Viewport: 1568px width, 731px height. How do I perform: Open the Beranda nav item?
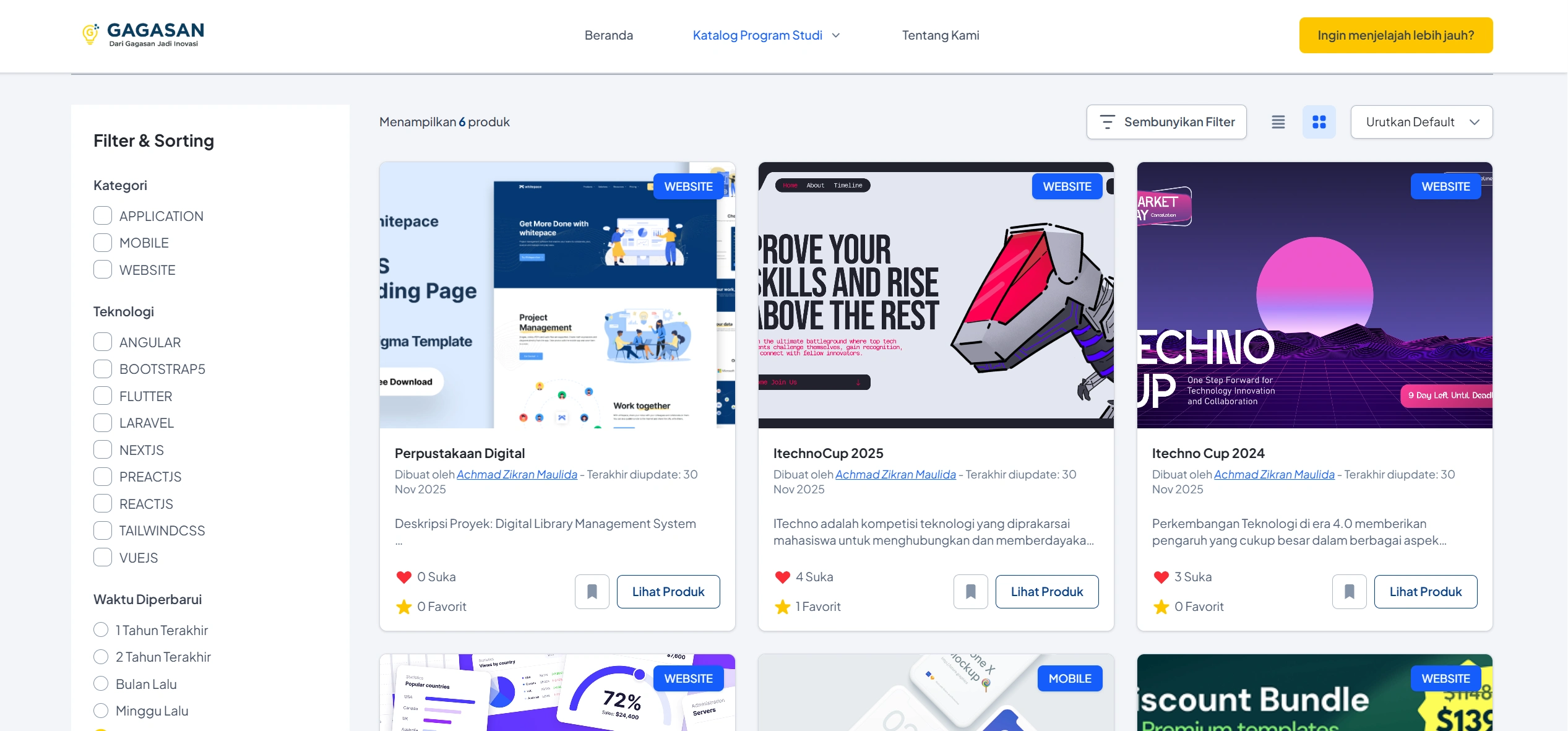point(608,35)
